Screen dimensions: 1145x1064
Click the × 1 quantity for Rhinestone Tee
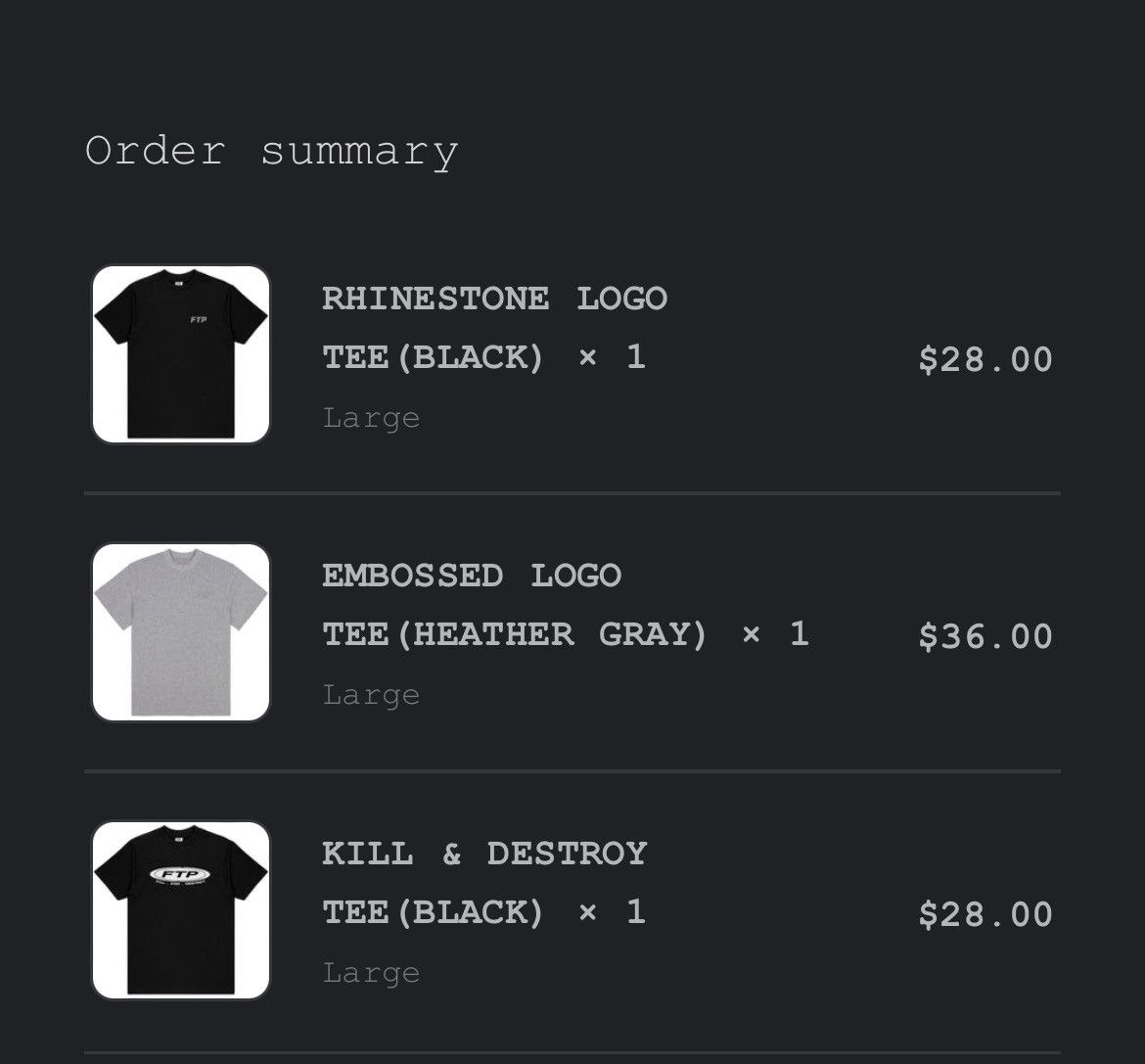pos(612,356)
